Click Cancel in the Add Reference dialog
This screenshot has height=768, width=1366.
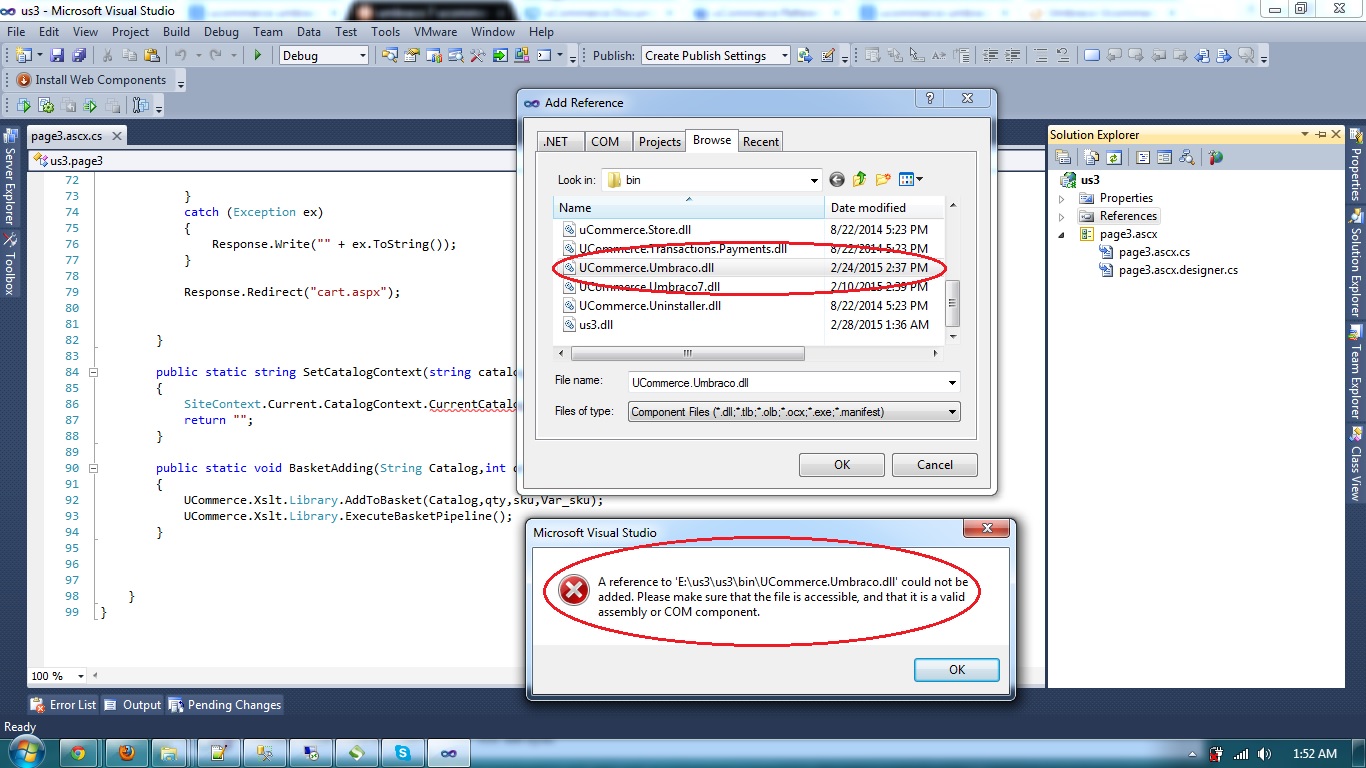935,464
